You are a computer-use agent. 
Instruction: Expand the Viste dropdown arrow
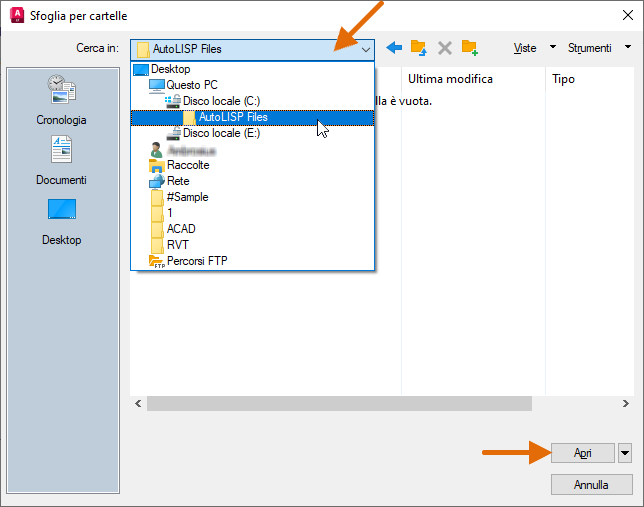(553, 47)
